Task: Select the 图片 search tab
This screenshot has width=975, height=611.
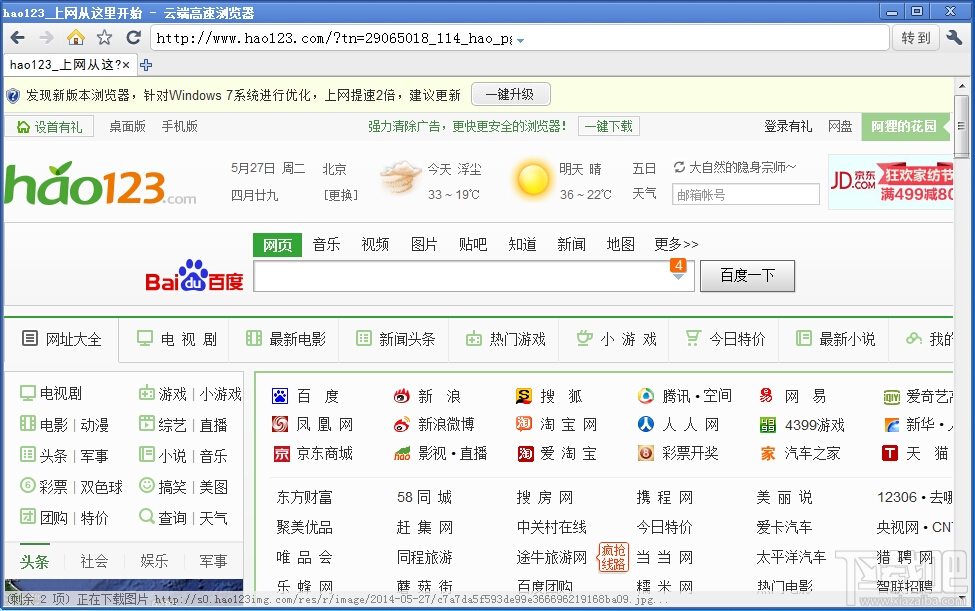Action: (x=424, y=244)
